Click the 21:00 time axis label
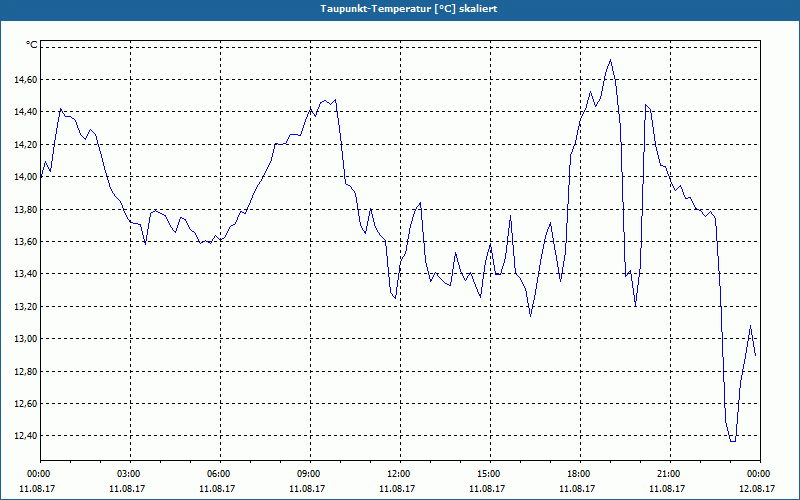The width and height of the screenshot is (800, 500). 670,474
